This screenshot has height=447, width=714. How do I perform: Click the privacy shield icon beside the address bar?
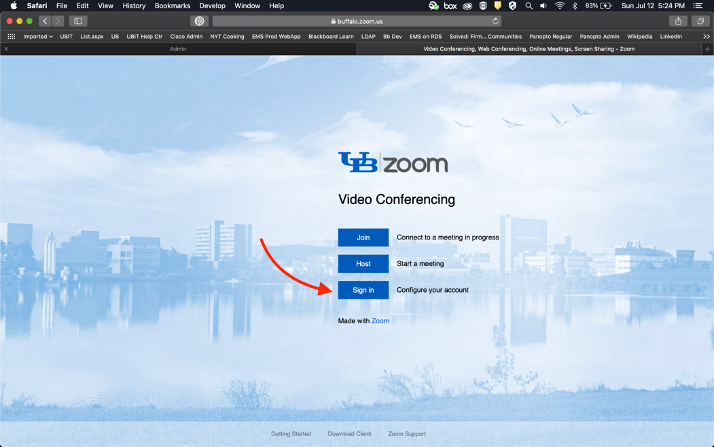pyautogui.click(x=200, y=21)
